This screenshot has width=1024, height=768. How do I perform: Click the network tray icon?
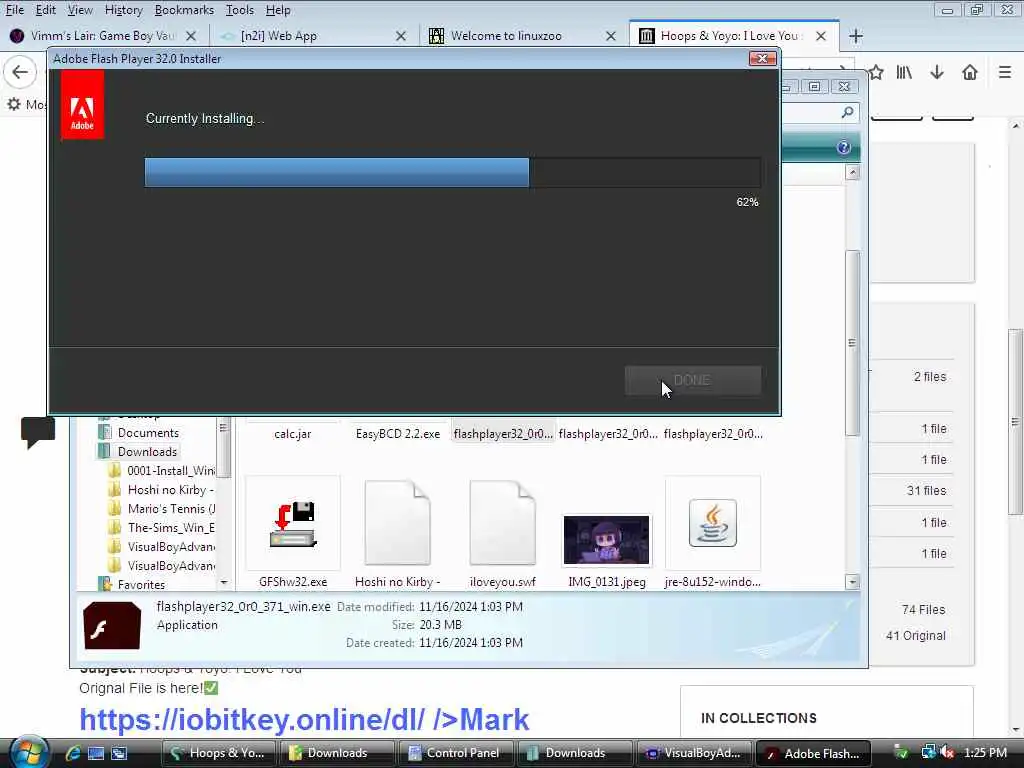[928, 752]
